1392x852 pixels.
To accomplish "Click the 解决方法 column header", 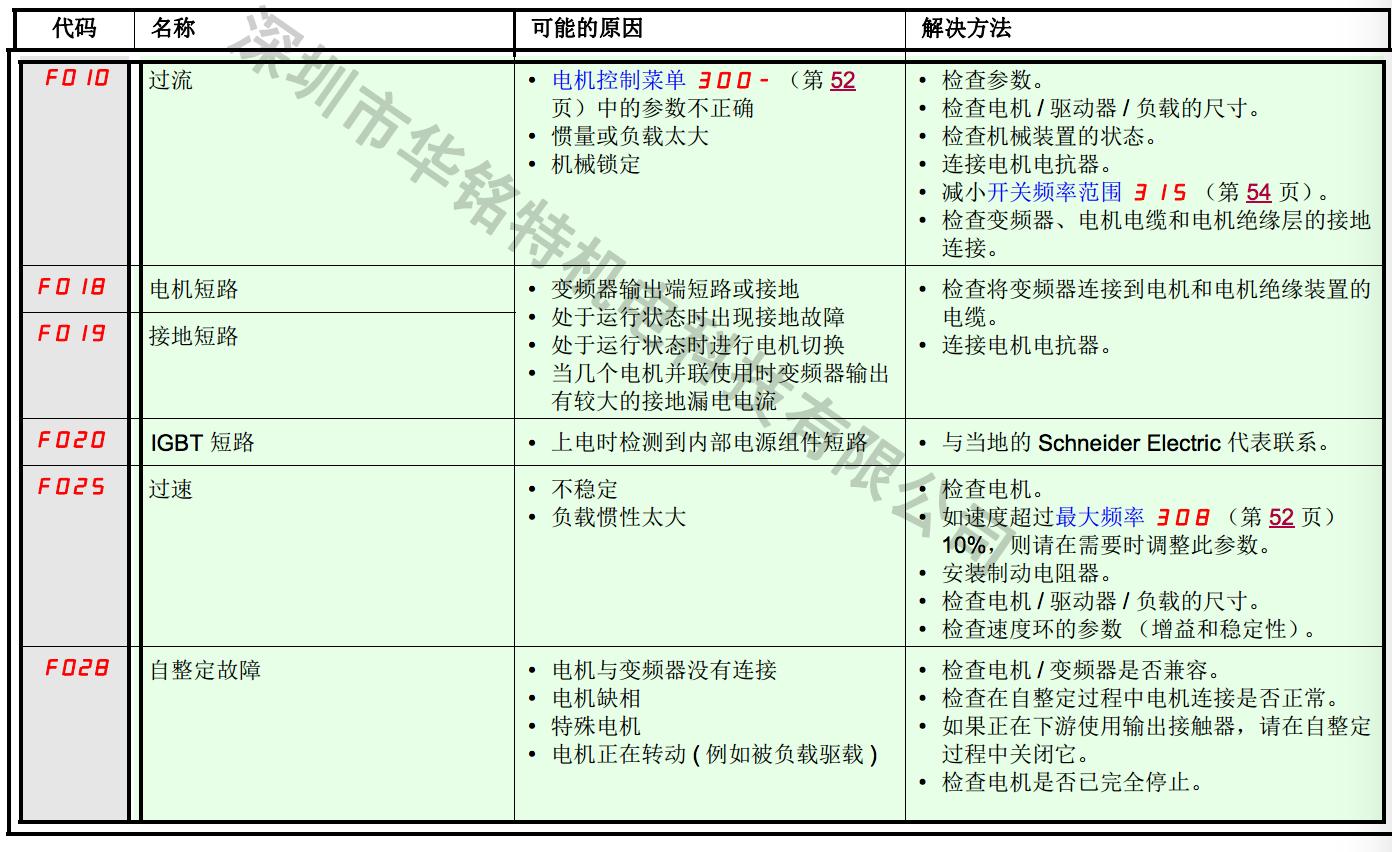I will (966, 28).
